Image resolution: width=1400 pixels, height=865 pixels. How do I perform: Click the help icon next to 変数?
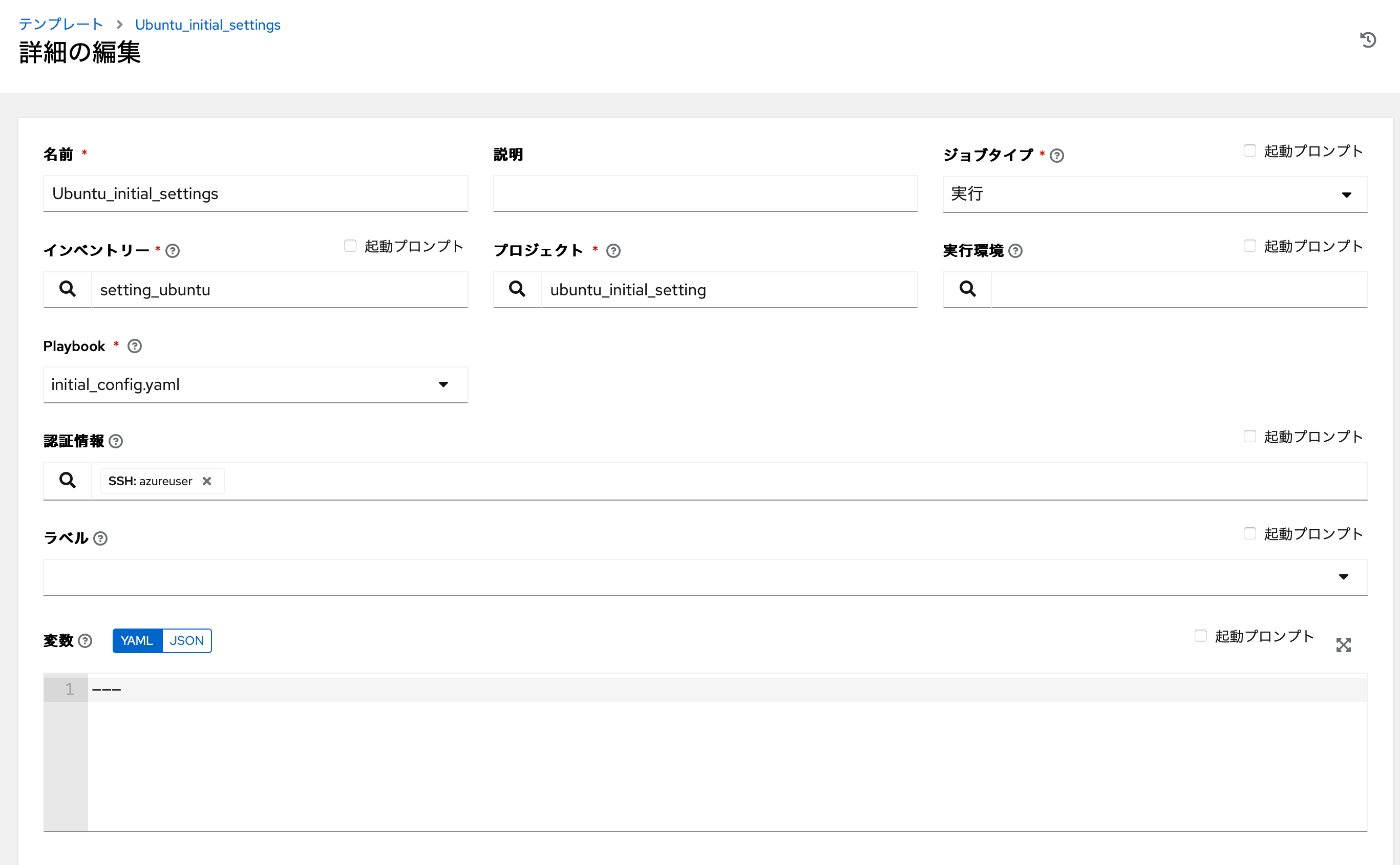(x=85, y=641)
